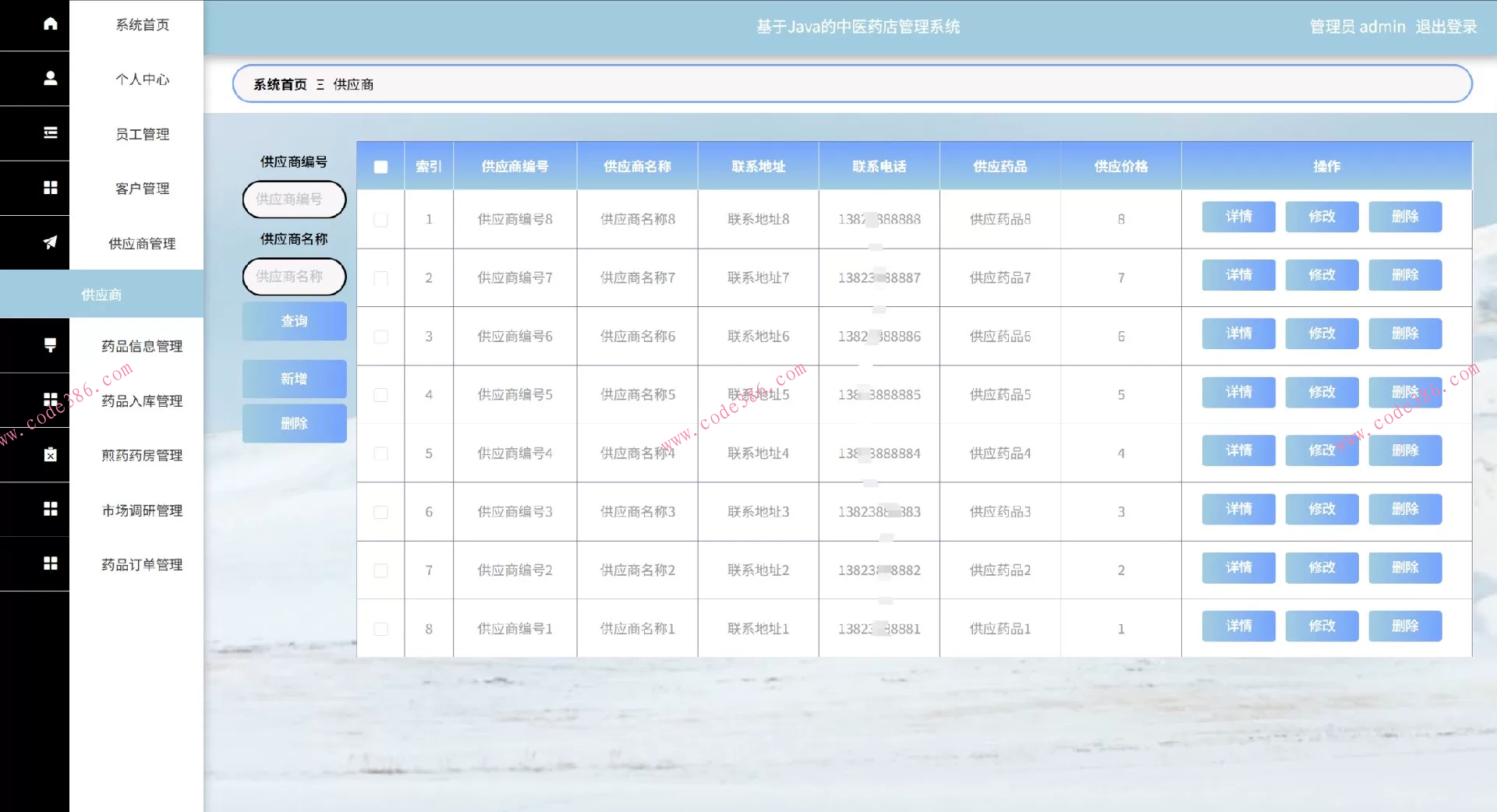
Task: Go to 系统首页 in the breadcrumb
Action: coord(280,84)
